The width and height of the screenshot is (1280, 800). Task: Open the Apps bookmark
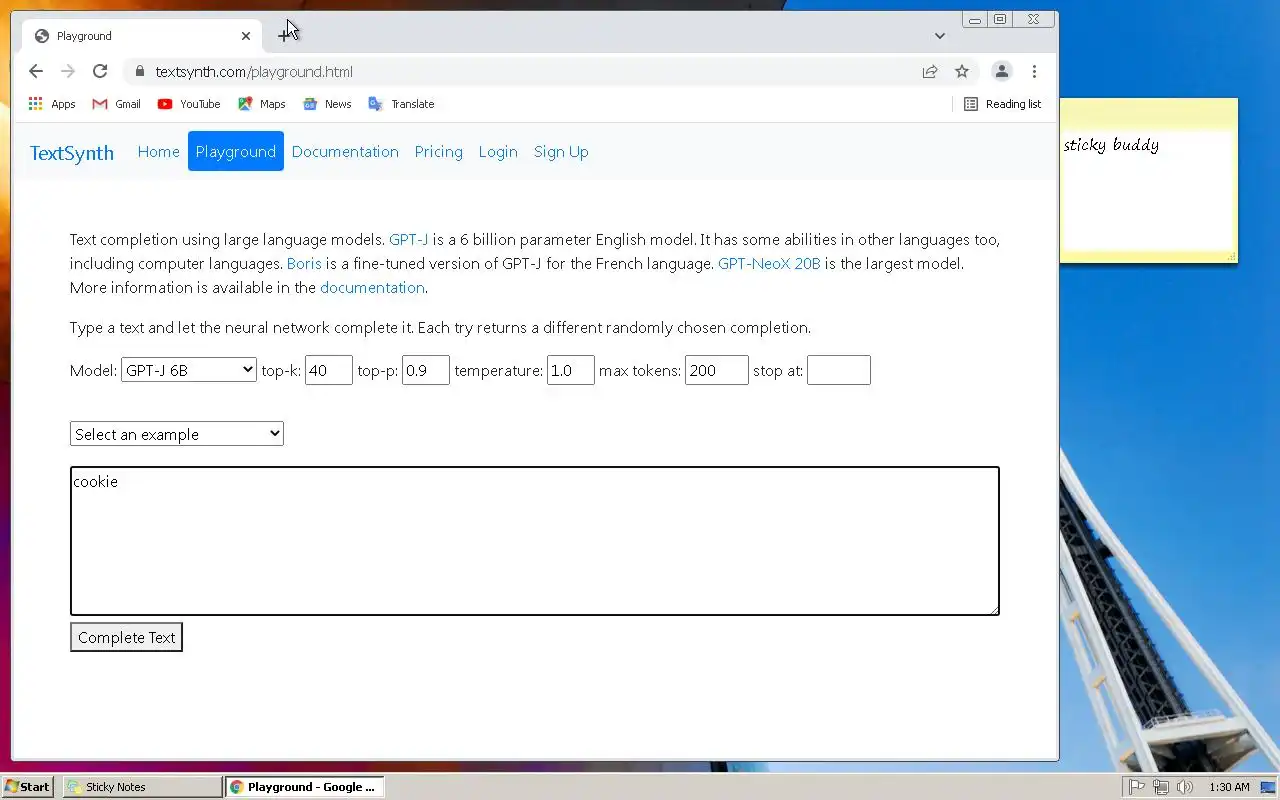(52, 104)
